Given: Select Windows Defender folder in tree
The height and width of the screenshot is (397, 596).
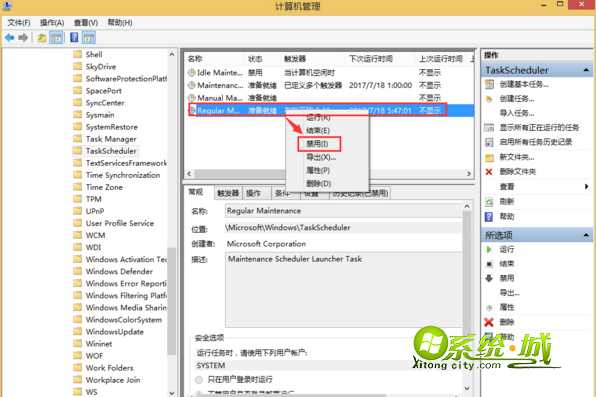Looking at the screenshot, I should (119, 272).
